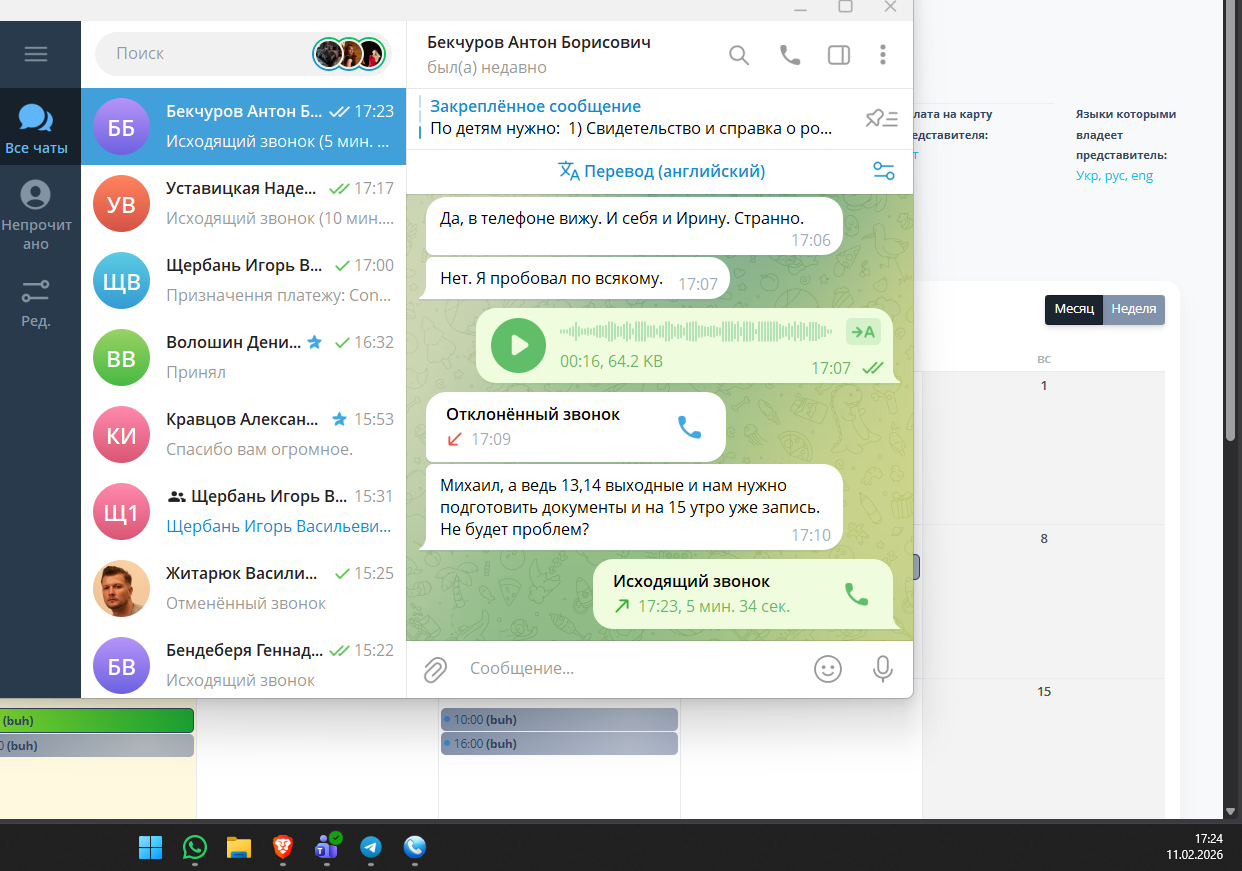Click message 'Да, в телефоне вижу...'
The height and width of the screenshot is (871, 1242).
click(x=634, y=226)
